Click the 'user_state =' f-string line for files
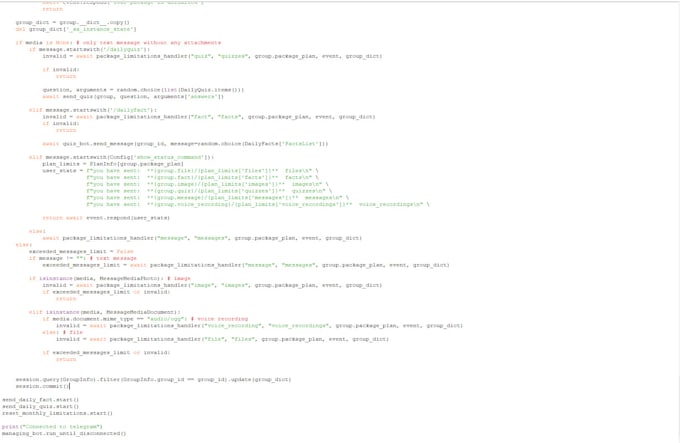 coord(180,171)
